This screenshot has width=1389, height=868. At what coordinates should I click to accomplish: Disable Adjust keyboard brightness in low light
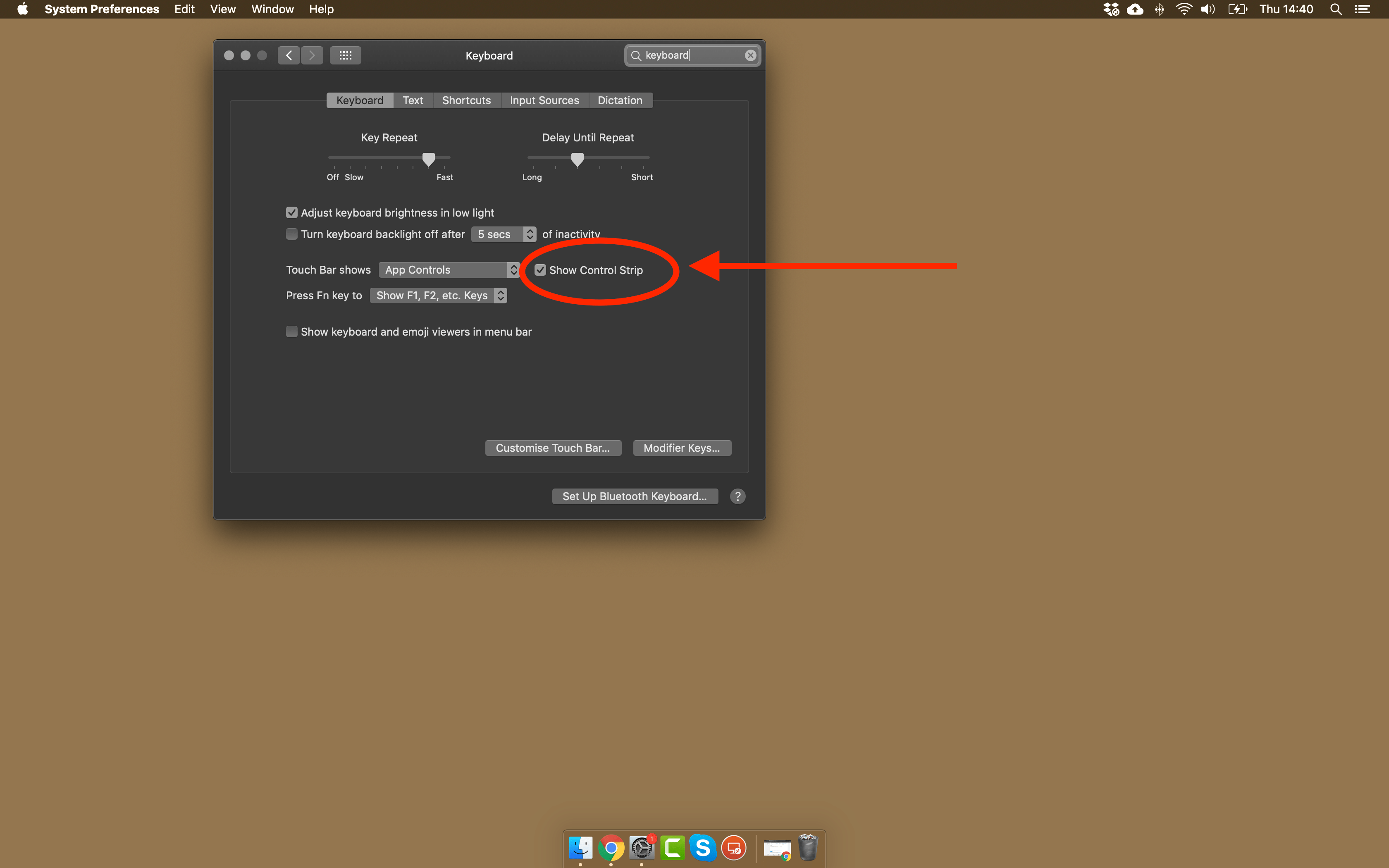[291, 212]
